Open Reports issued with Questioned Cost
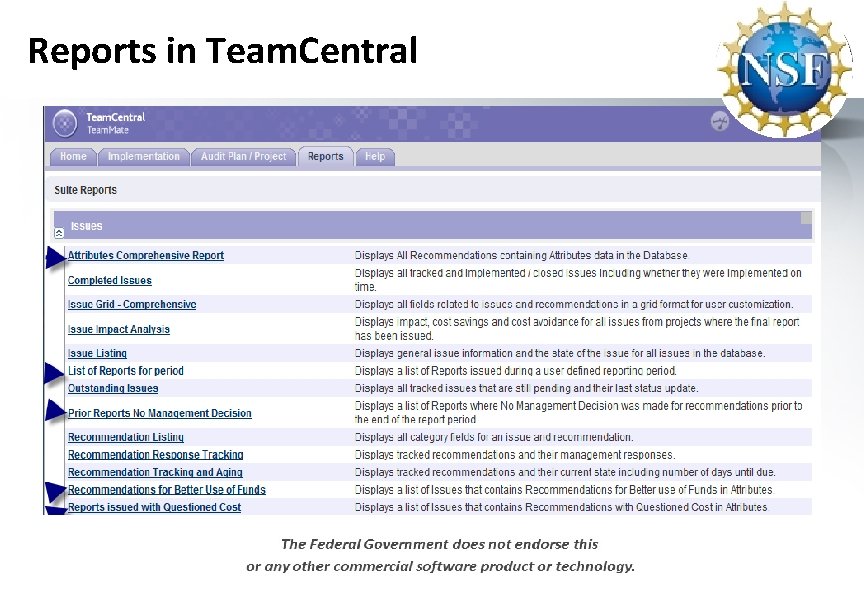 click(154, 507)
